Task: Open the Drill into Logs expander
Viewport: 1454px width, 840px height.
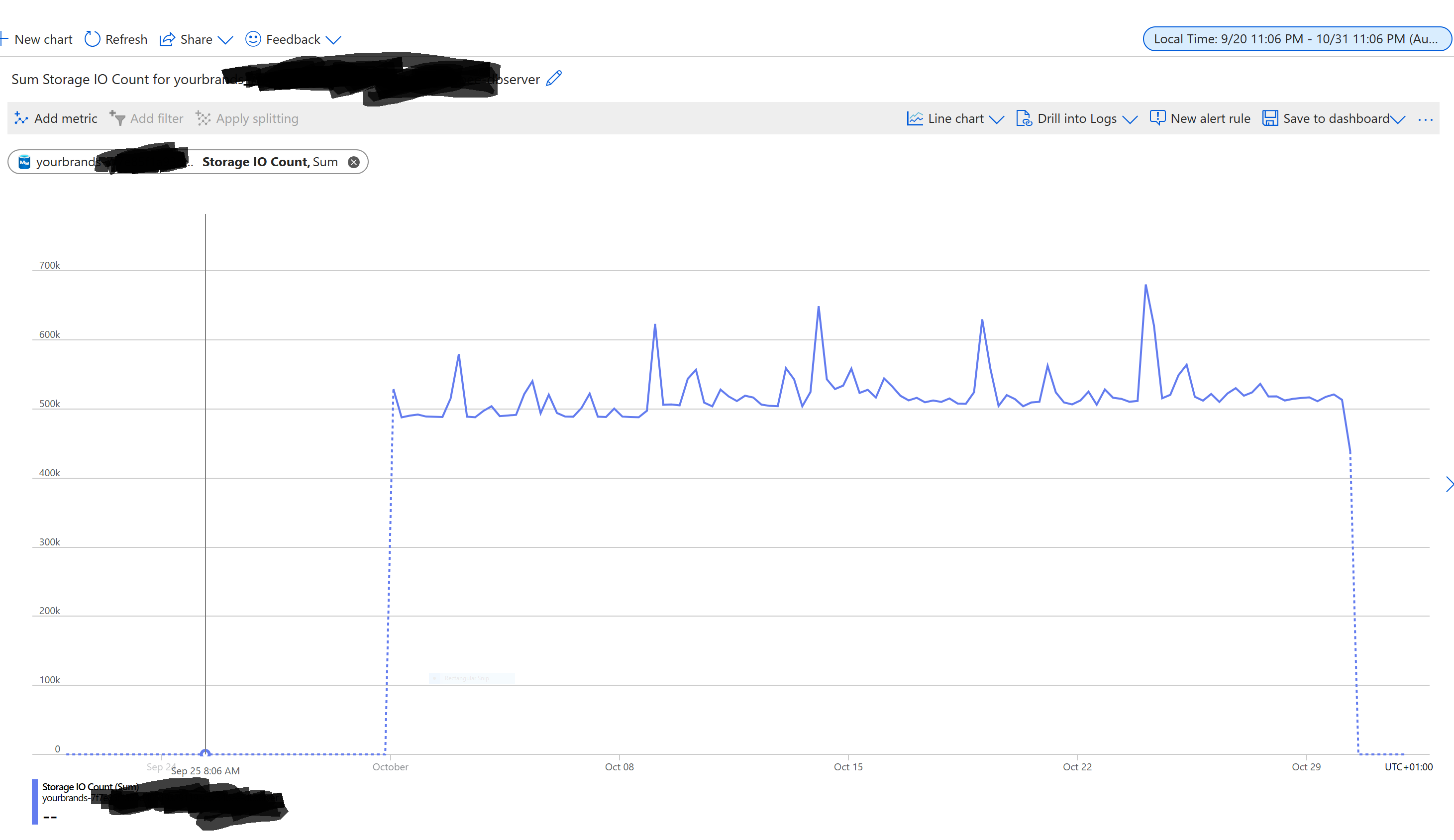Action: pos(1129,118)
